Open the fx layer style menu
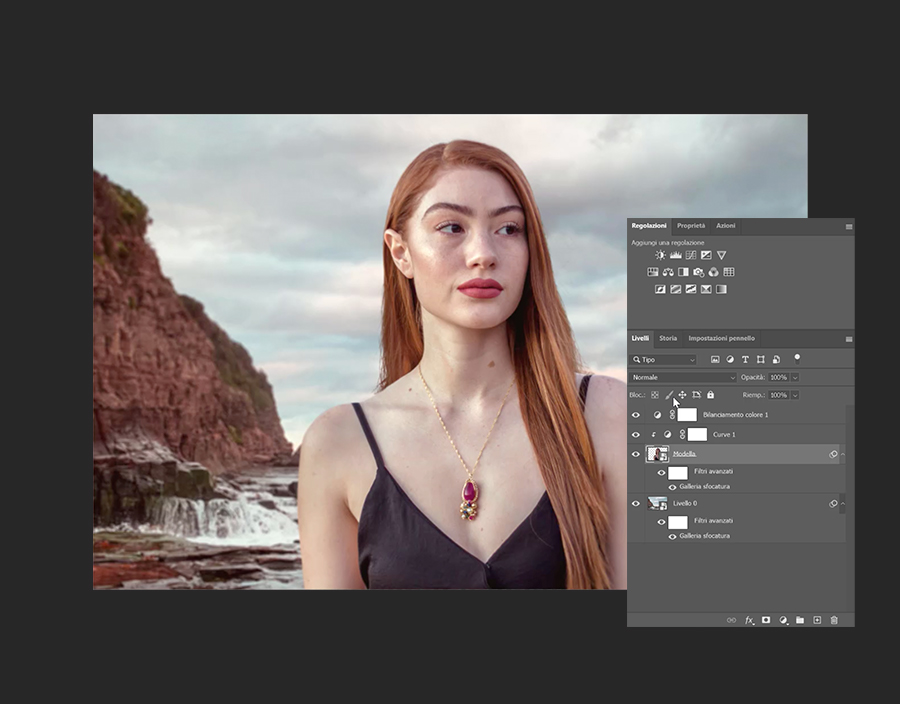Screen dimensions: 900x704 pos(749,620)
